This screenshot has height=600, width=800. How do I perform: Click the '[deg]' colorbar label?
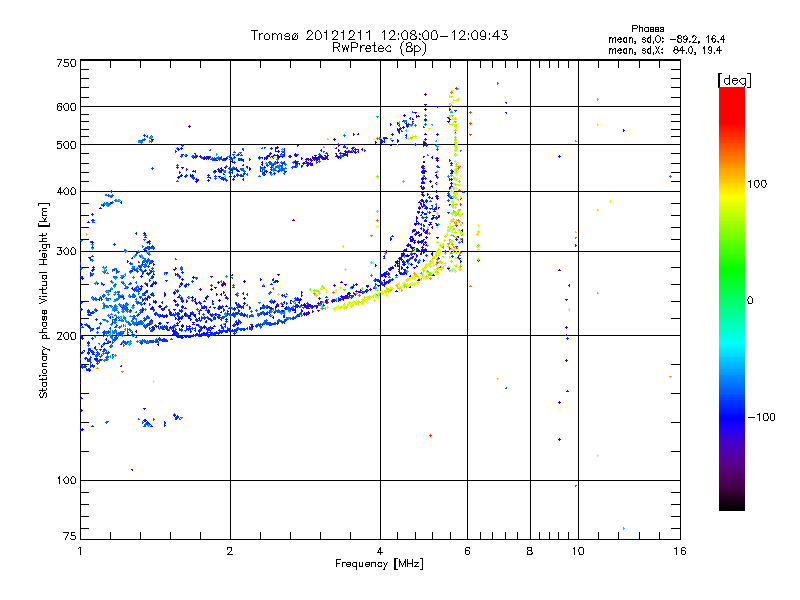(734, 80)
